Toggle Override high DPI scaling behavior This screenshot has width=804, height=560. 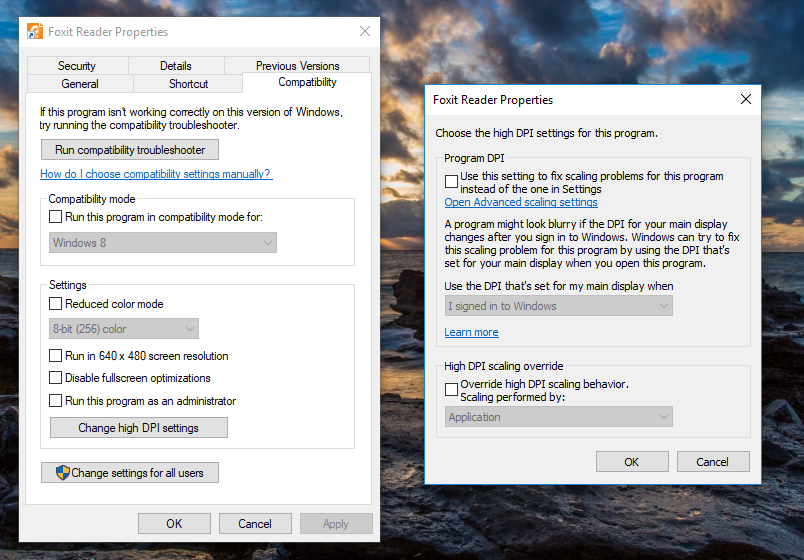pyautogui.click(x=452, y=389)
